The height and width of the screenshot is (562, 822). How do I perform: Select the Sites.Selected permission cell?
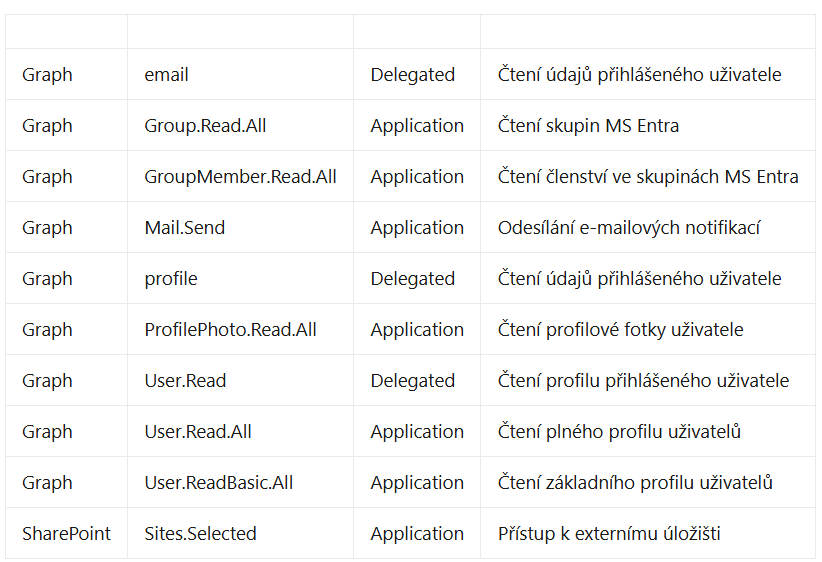point(200,534)
